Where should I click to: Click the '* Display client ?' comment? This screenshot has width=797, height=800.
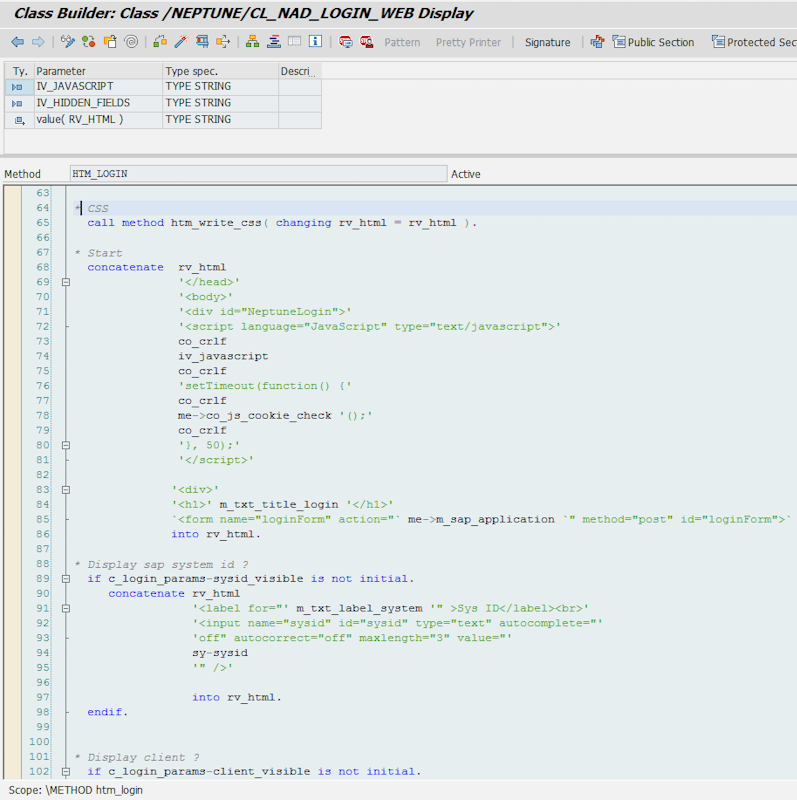coord(137,757)
